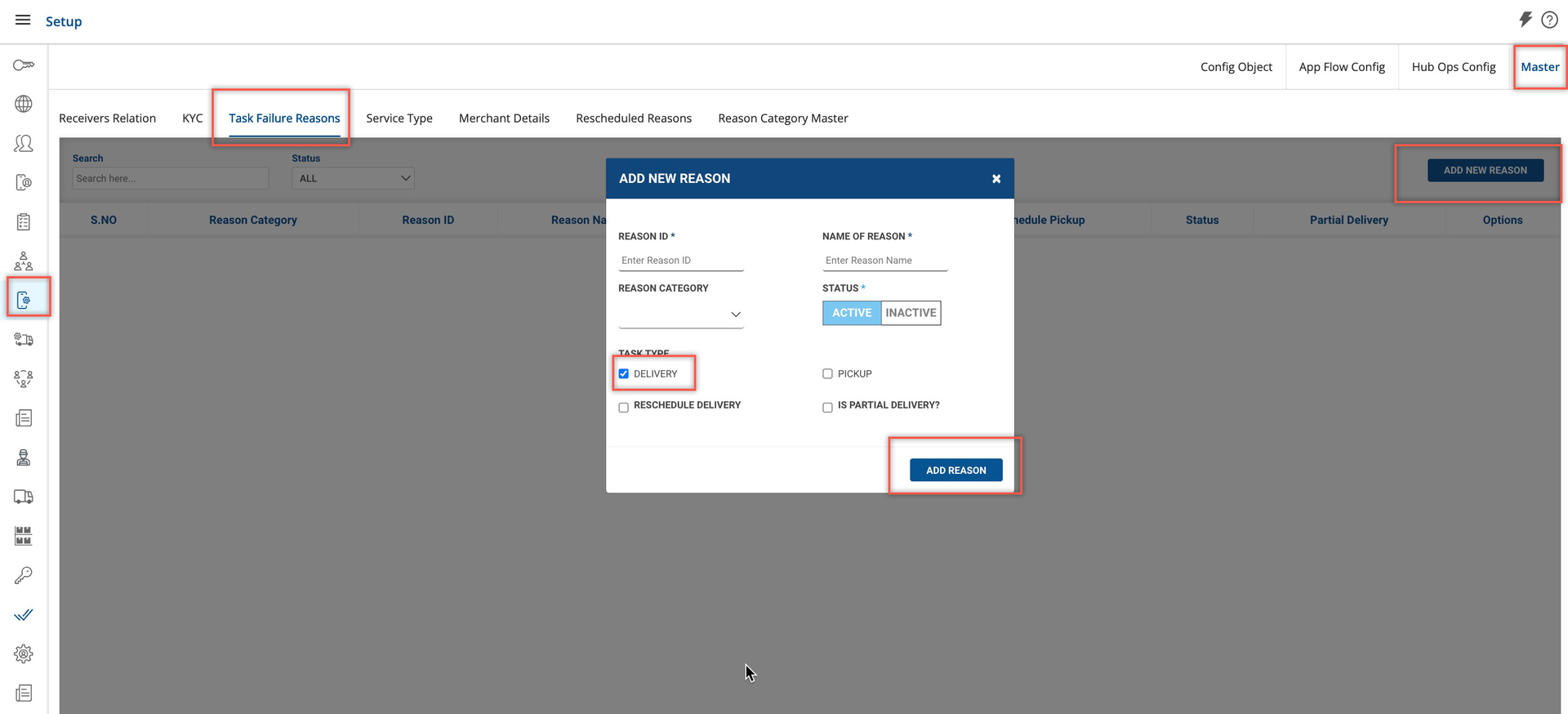Viewport: 1568px width, 714px height.
Task: Click the globe icon in the sidebar
Action: point(24,104)
